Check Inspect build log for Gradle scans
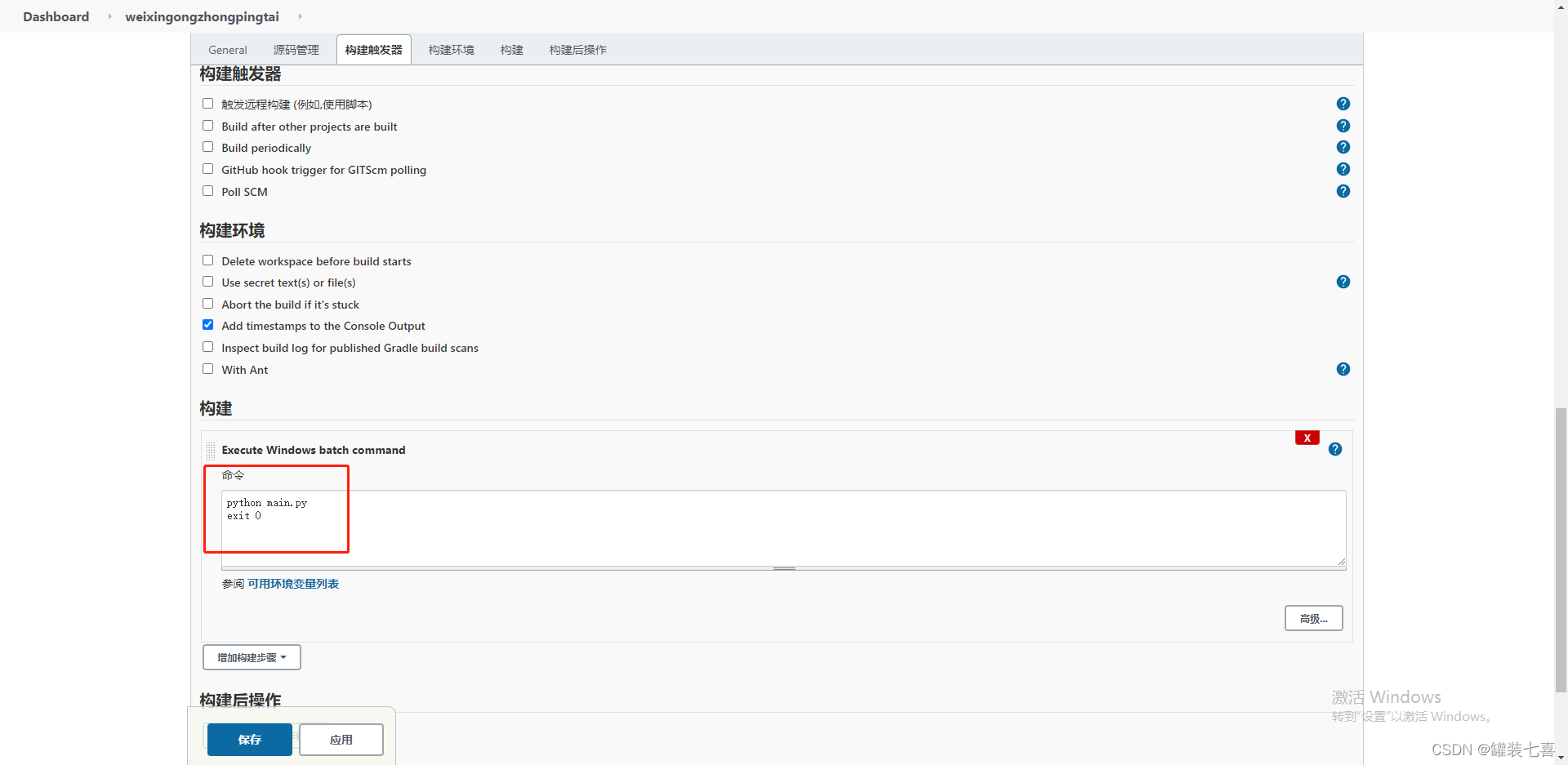Viewport: 1568px width, 765px height. [x=207, y=347]
